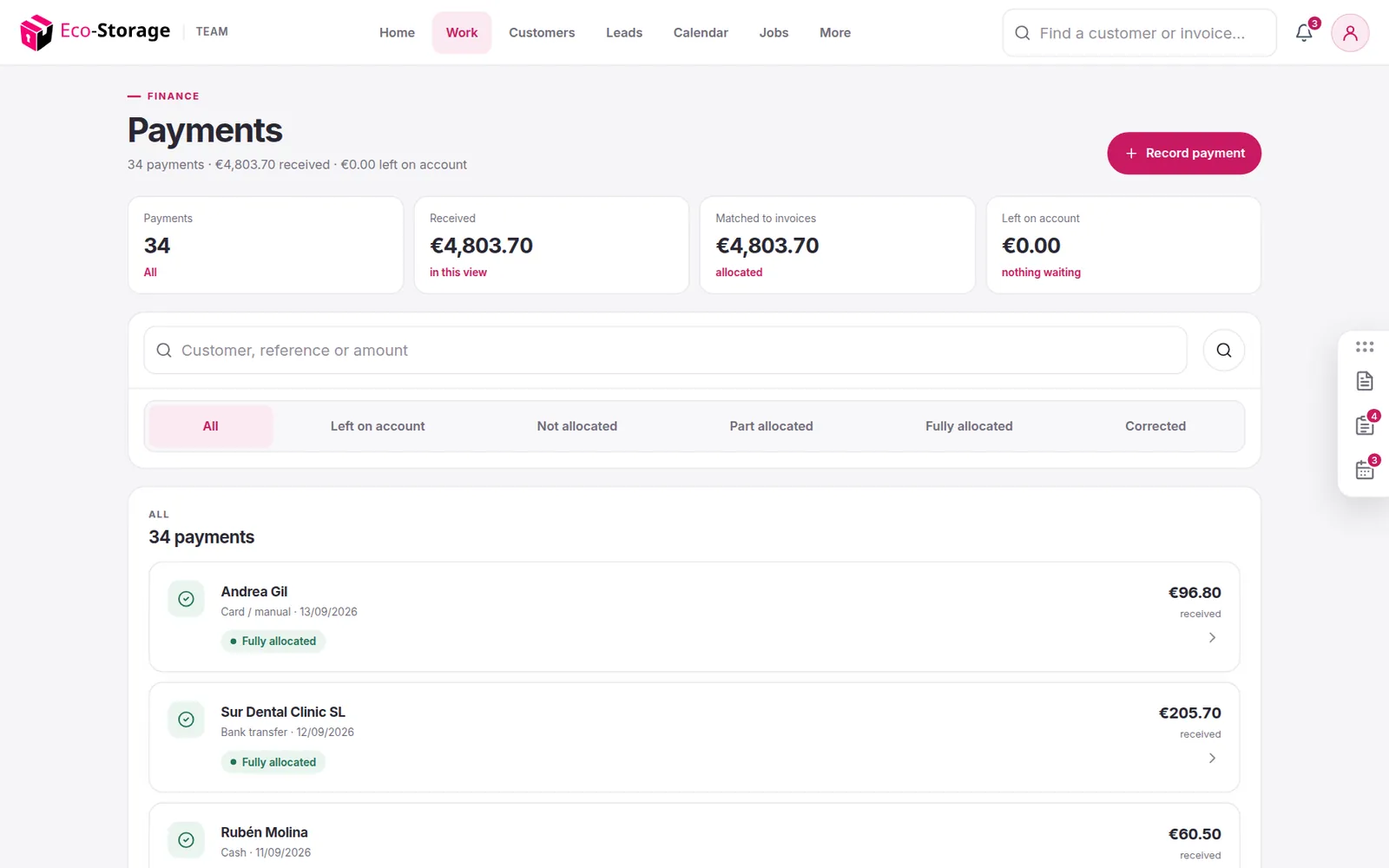1389x868 pixels.
Task: Filter by Left on account
Action: [x=378, y=426]
